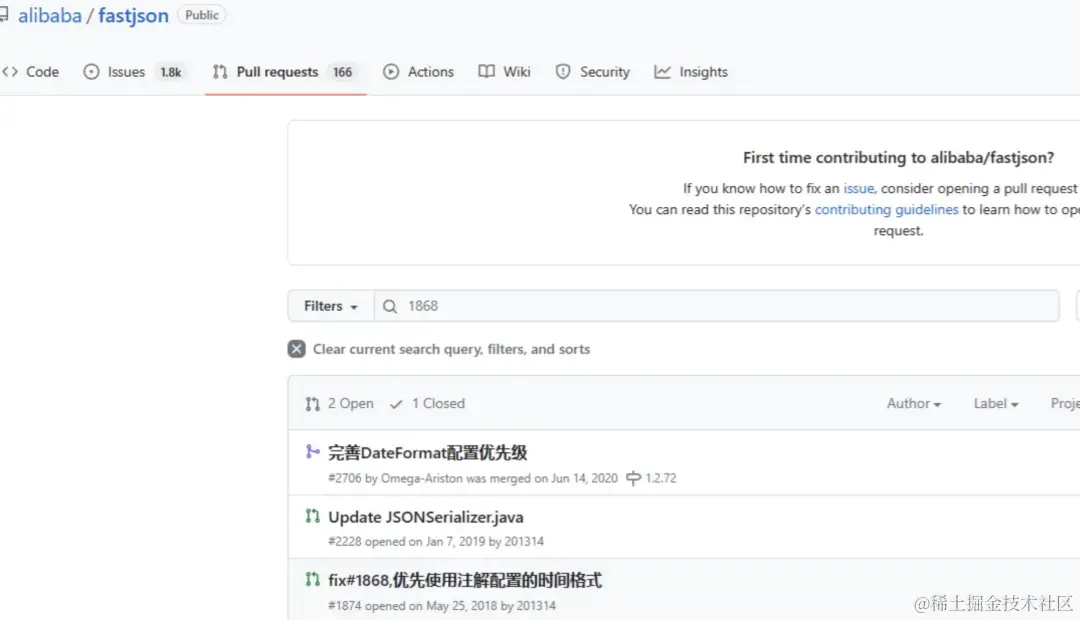Follow the 'issue' link in the contributing notice
Viewport: 1080px width, 620px height.
[858, 188]
